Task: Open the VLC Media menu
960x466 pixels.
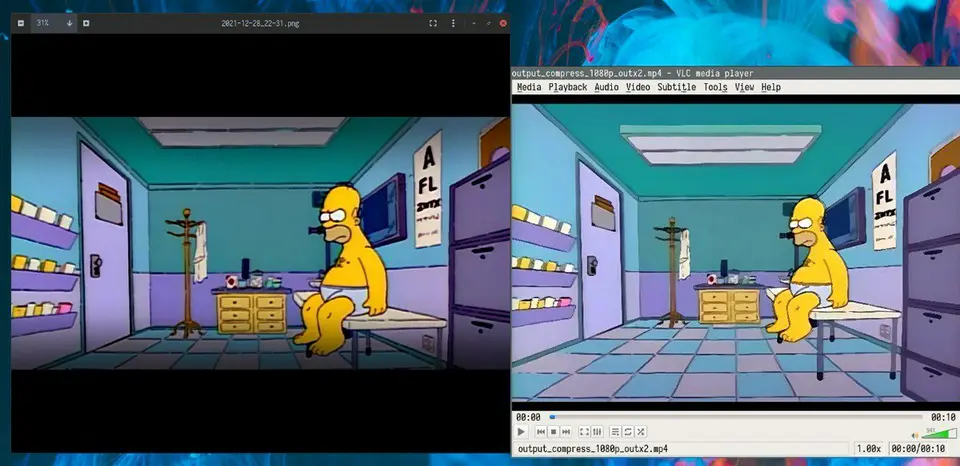Action: (529, 88)
